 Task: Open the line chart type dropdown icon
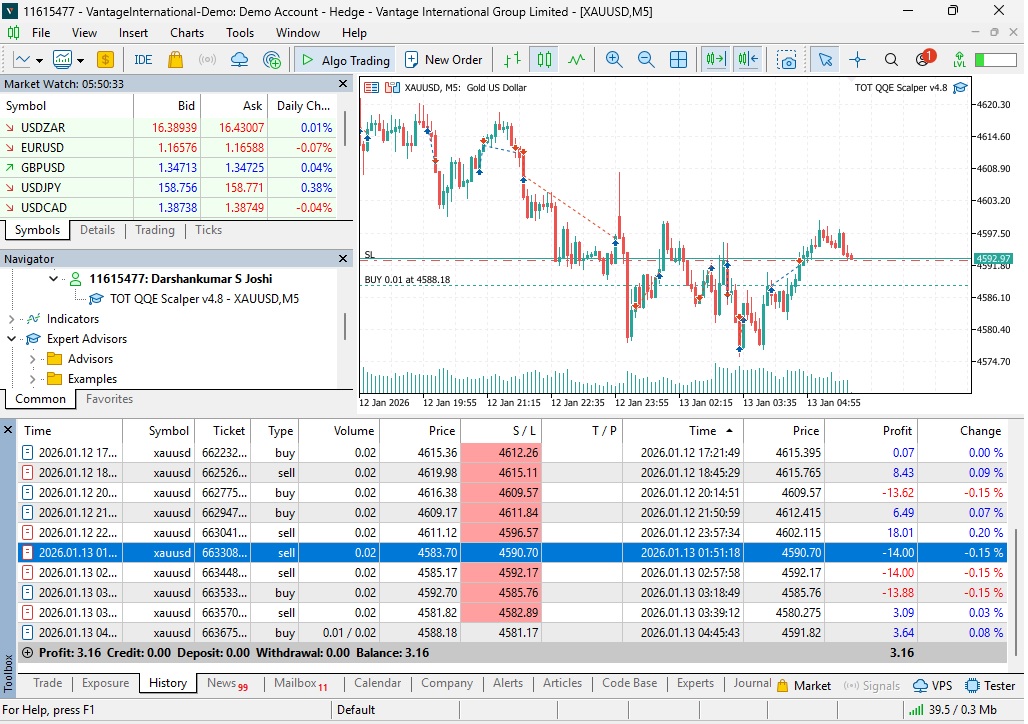point(22,60)
